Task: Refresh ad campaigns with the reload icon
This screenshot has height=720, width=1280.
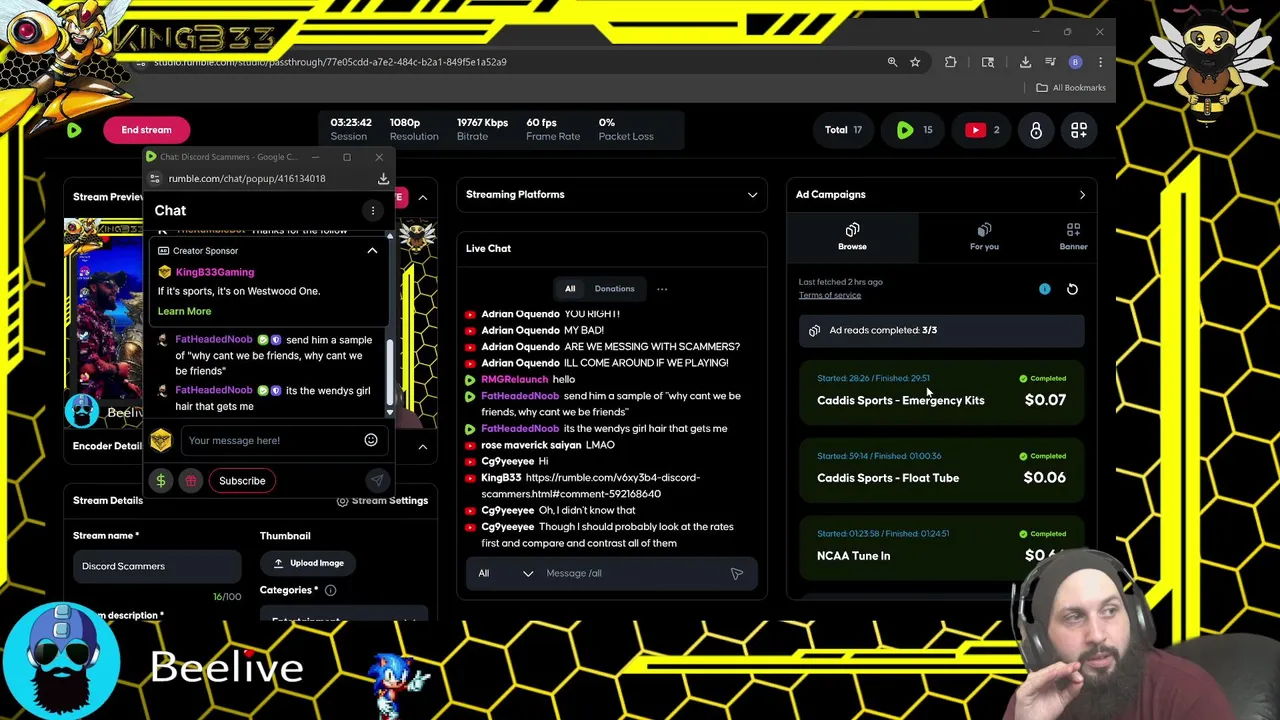Action: click(x=1072, y=289)
